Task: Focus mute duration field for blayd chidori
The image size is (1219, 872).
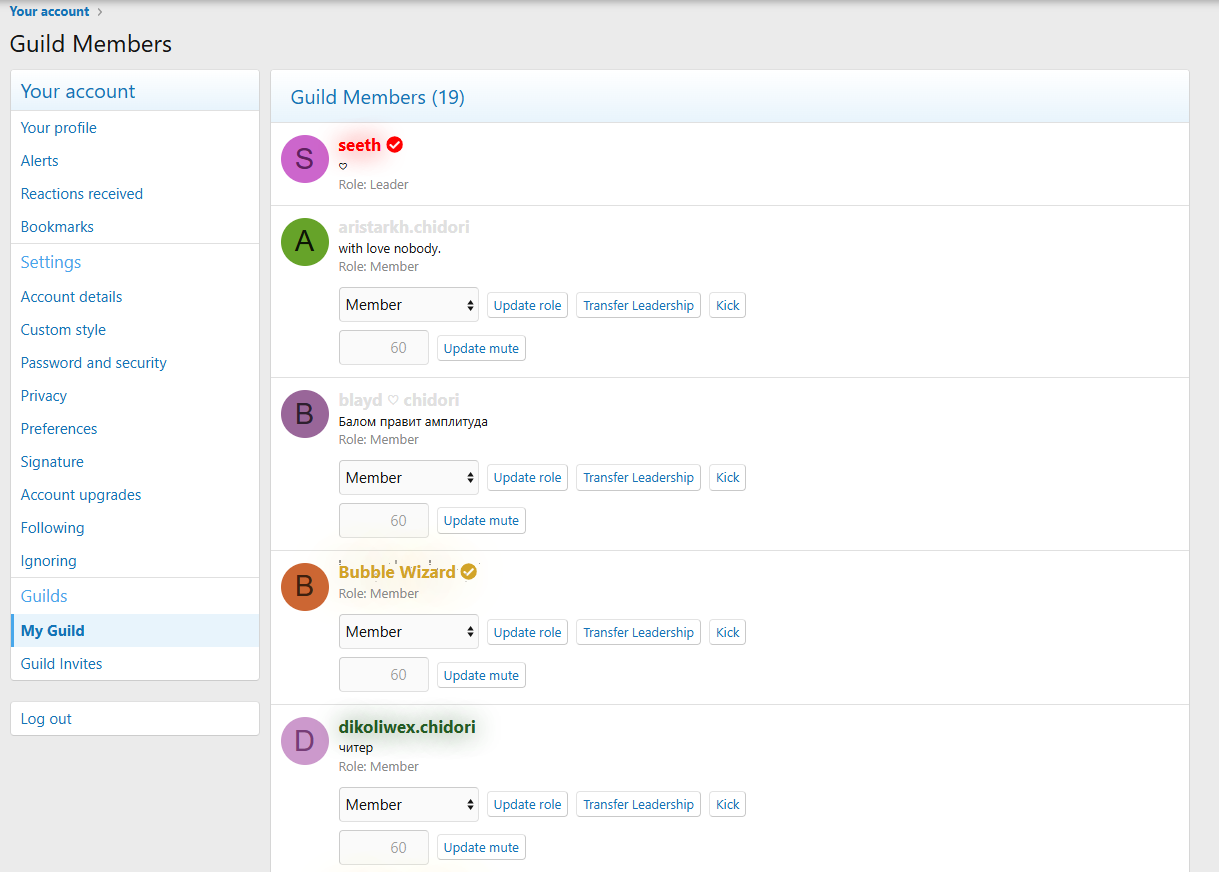Action: click(x=384, y=521)
